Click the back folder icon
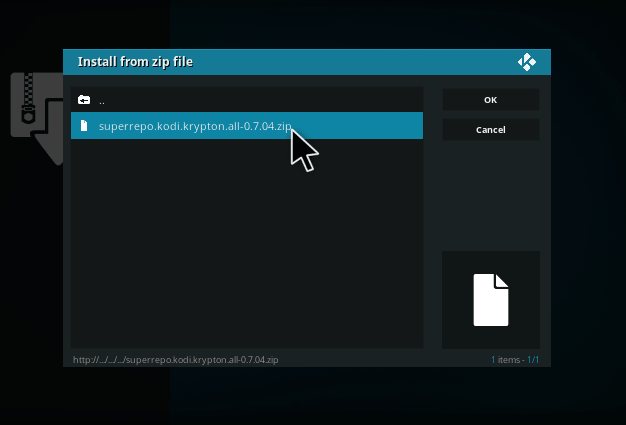The height and width of the screenshot is (425, 626). tap(84, 100)
